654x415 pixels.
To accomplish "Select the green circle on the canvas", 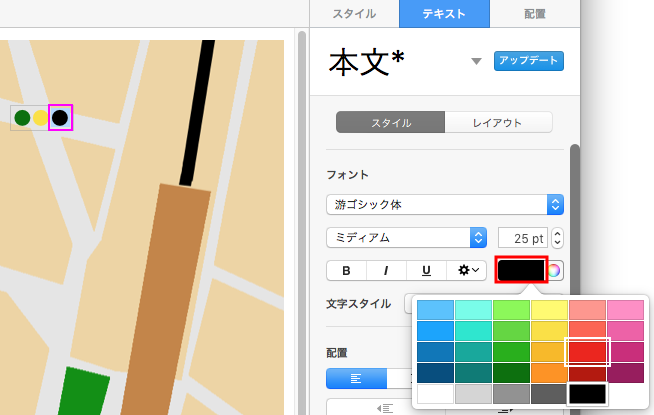I will [x=23, y=118].
